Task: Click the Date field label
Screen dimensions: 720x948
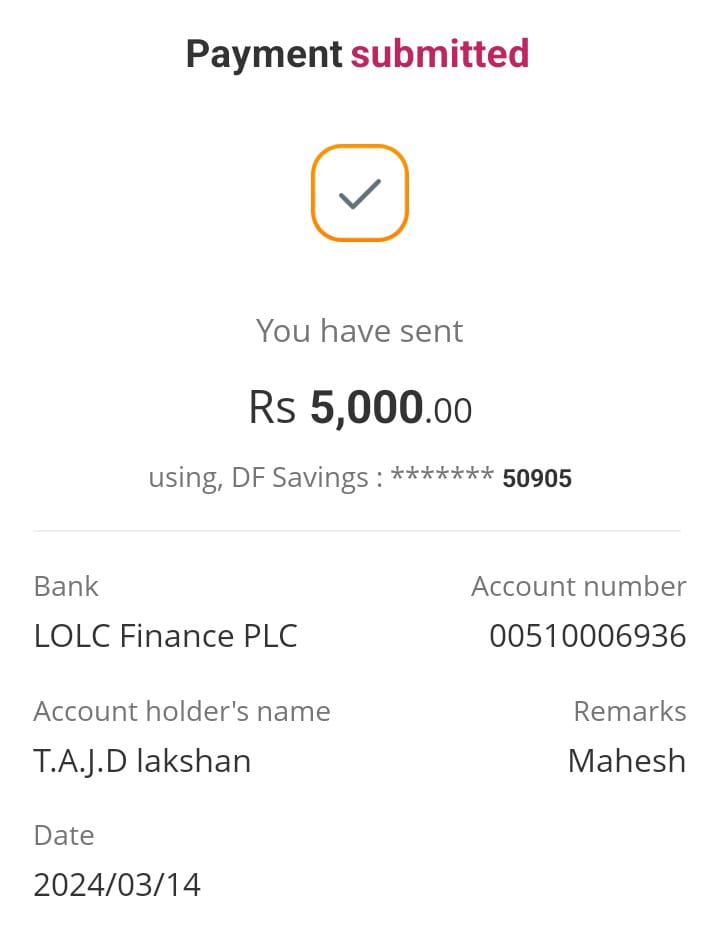Action: tap(64, 835)
